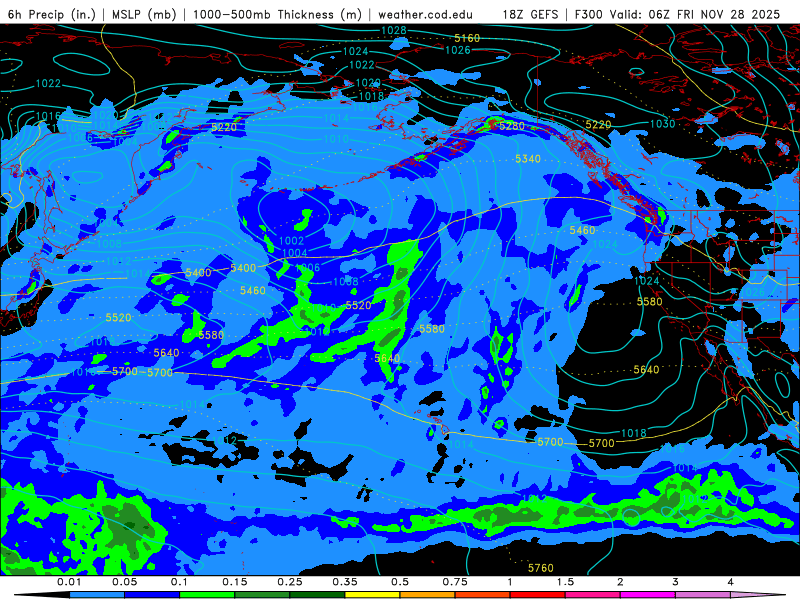This screenshot has width=800, height=600.
Task: Click the '6h Precip (in.)' header text
Action: (x=51, y=14)
